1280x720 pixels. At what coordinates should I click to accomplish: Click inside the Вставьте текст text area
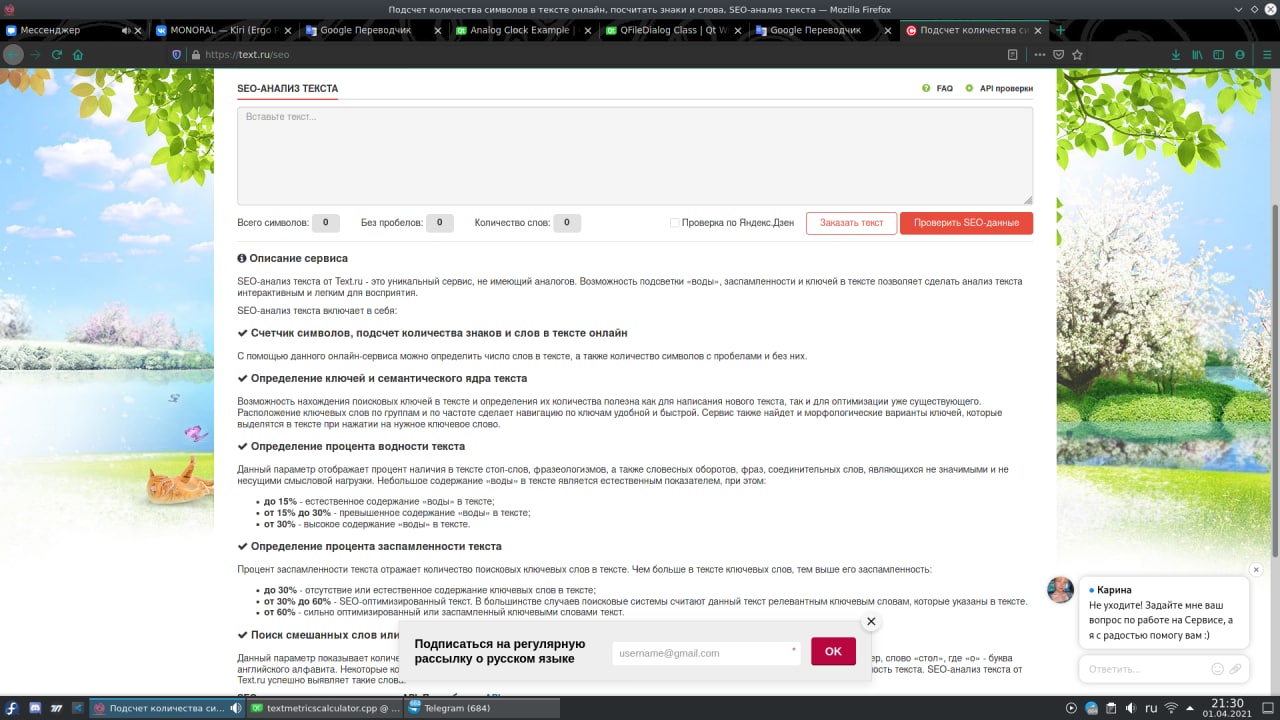click(634, 156)
